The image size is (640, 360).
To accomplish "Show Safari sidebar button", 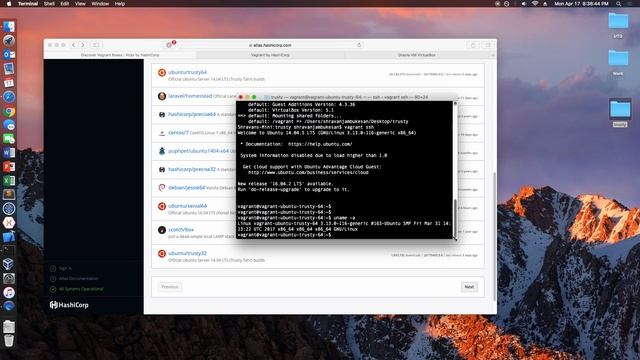I will pyautogui.click(x=96, y=45).
